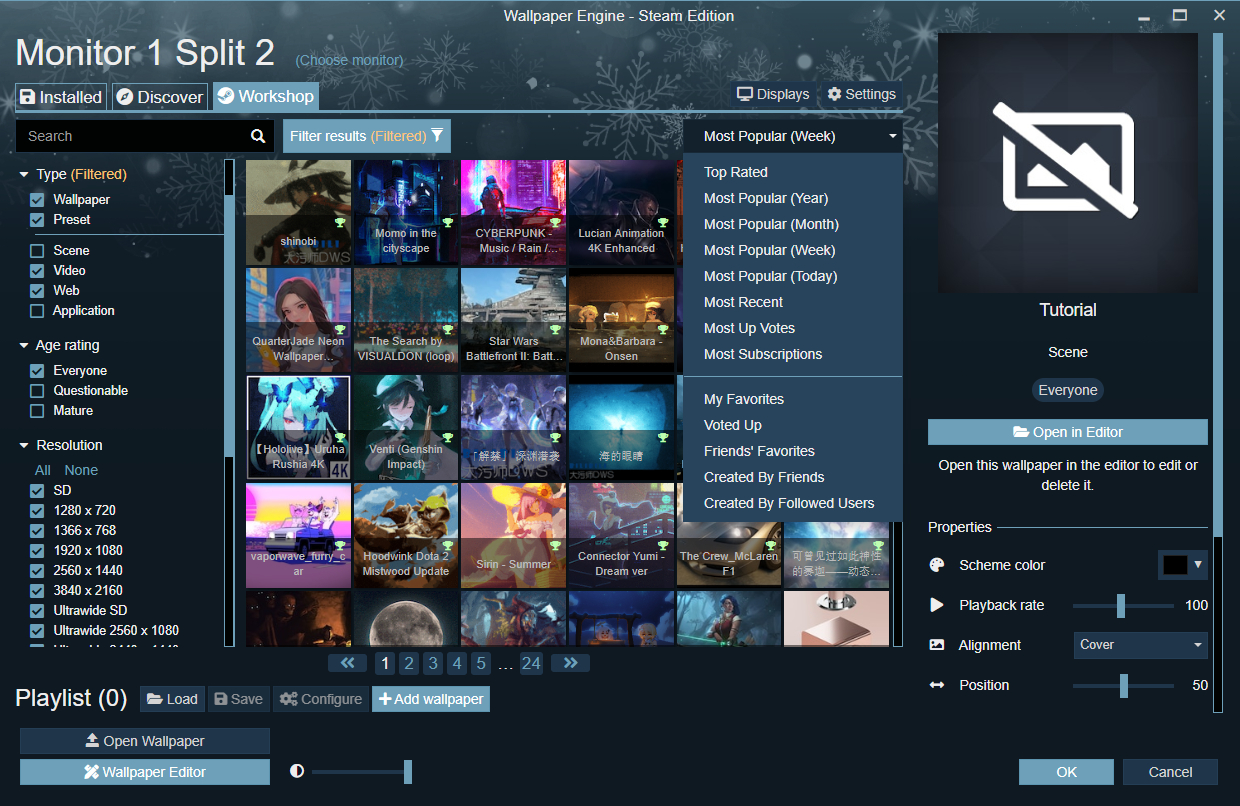Open the Alignment Cover dropdown

(x=1141, y=645)
